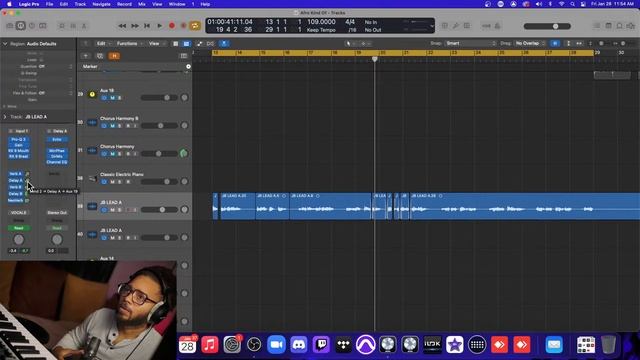Open the Loop Browser icon at top right
Screen dimensions: 640x360
pos(620,26)
